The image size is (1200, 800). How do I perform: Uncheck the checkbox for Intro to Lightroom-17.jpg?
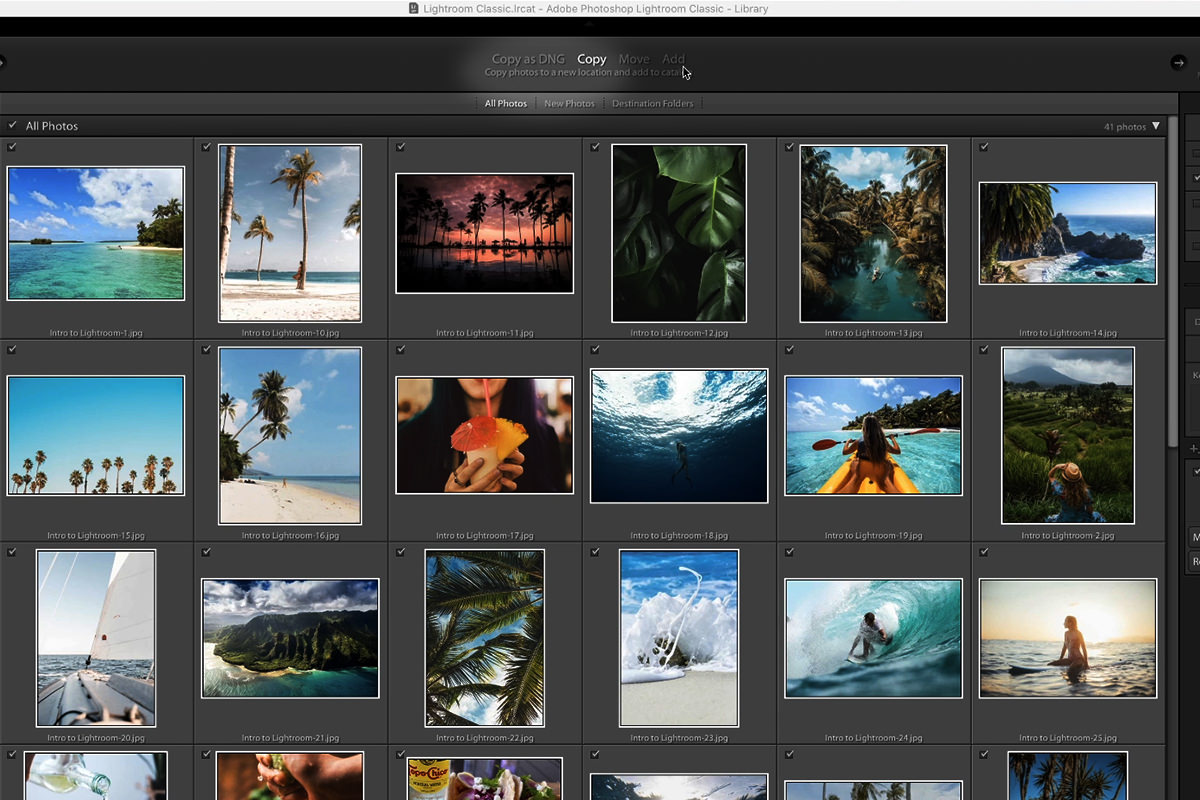(400, 349)
